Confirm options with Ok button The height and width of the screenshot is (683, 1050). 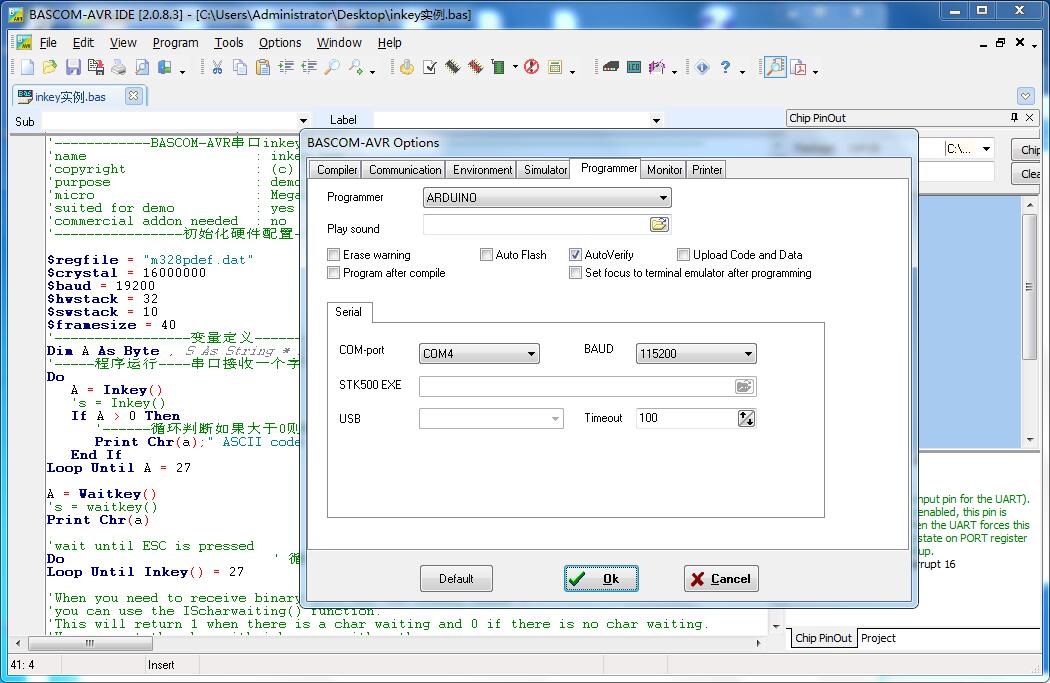[x=601, y=579]
